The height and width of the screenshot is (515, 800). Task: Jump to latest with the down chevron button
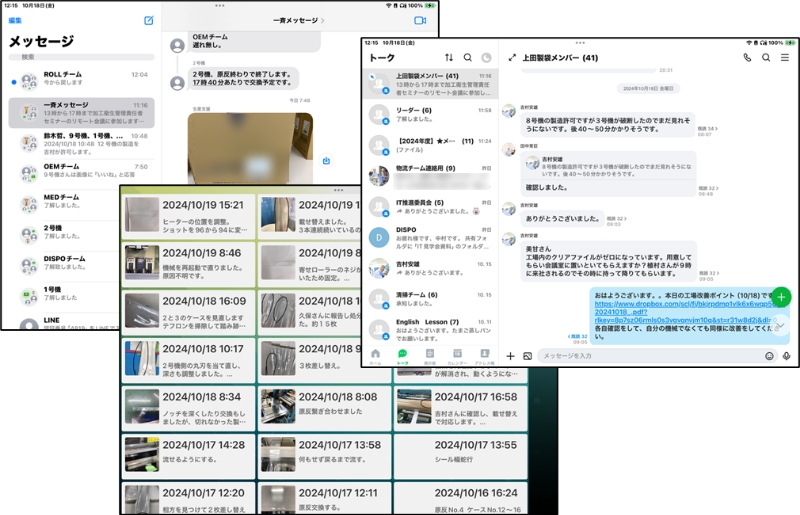[780, 326]
